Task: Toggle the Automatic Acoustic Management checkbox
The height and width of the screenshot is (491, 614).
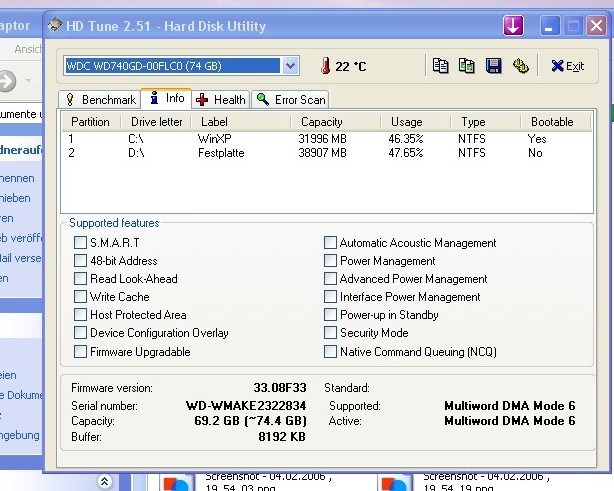Action: (x=330, y=242)
